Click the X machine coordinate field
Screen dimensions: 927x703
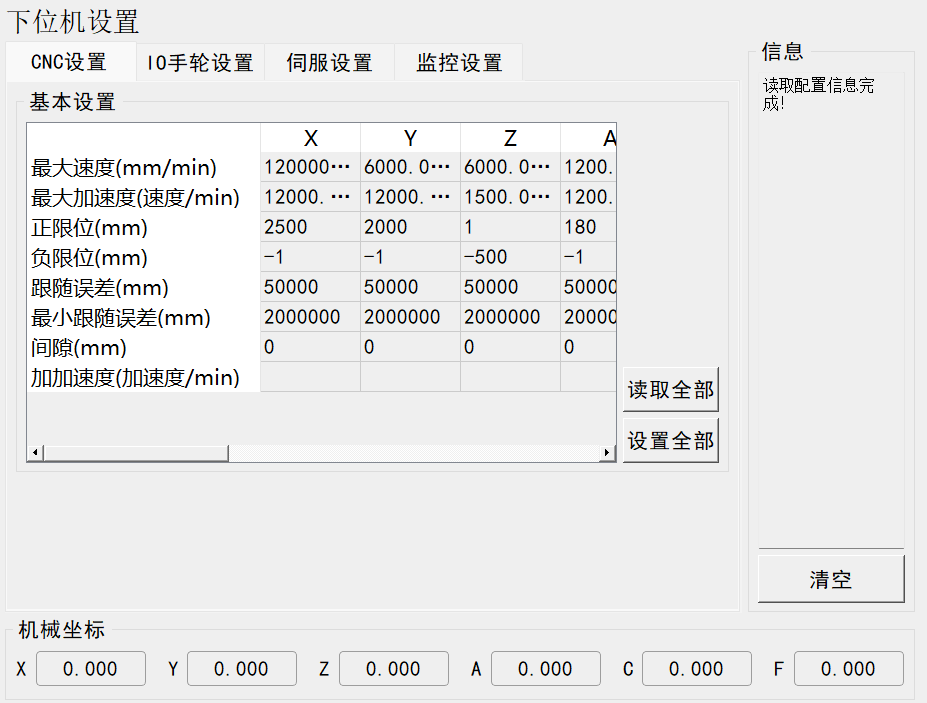(x=90, y=669)
